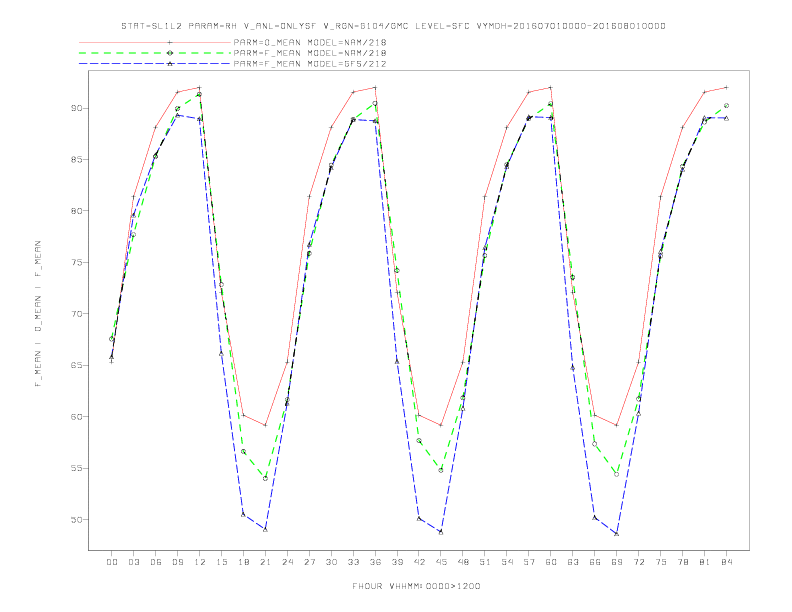This screenshot has width=792, height=612.
Task: Click y-axis tick label 80
Action: click(x=76, y=211)
